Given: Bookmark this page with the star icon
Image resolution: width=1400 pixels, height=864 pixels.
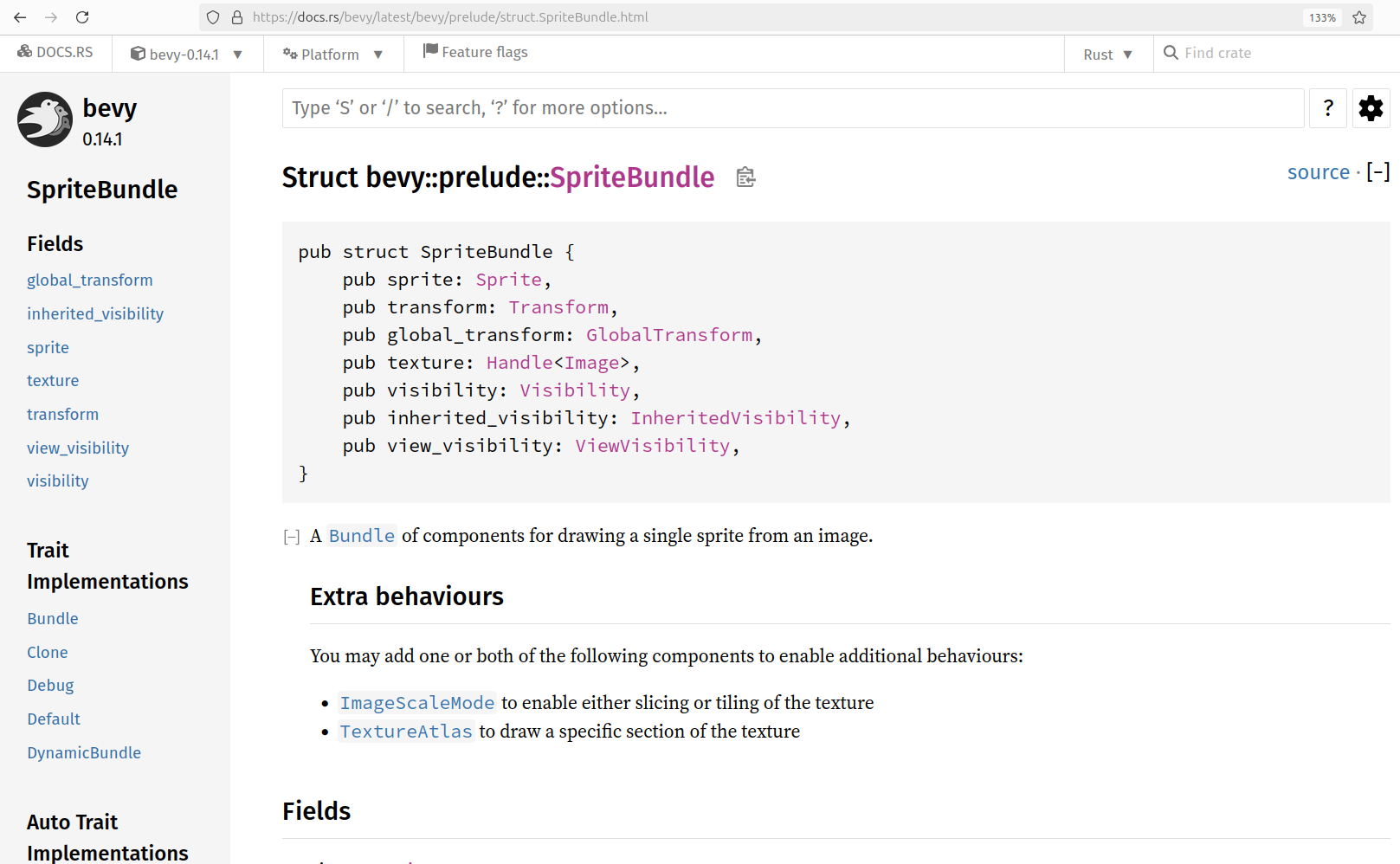Looking at the screenshot, I should coord(1359,17).
